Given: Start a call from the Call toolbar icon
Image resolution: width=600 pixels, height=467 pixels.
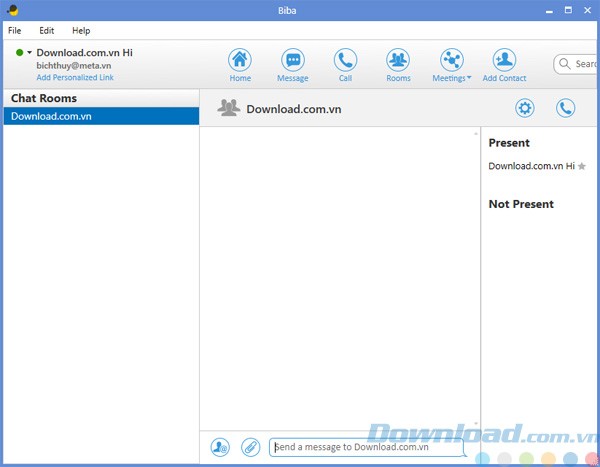Looking at the screenshot, I should pyautogui.click(x=345, y=60).
